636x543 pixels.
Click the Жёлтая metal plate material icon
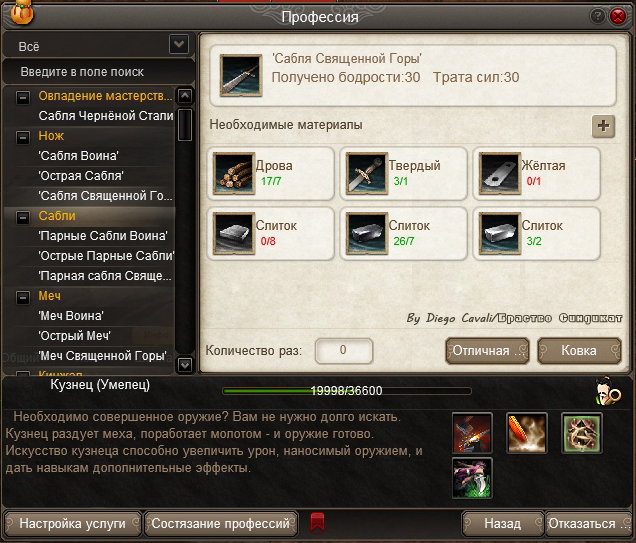click(500, 173)
